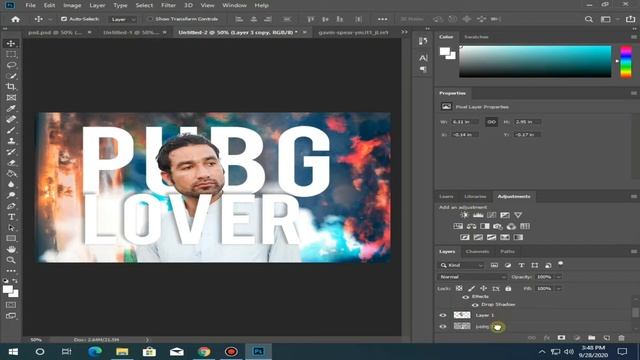Add a Vibrance adjustment
The width and height of the screenshot is (640, 360).
click(x=518, y=215)
